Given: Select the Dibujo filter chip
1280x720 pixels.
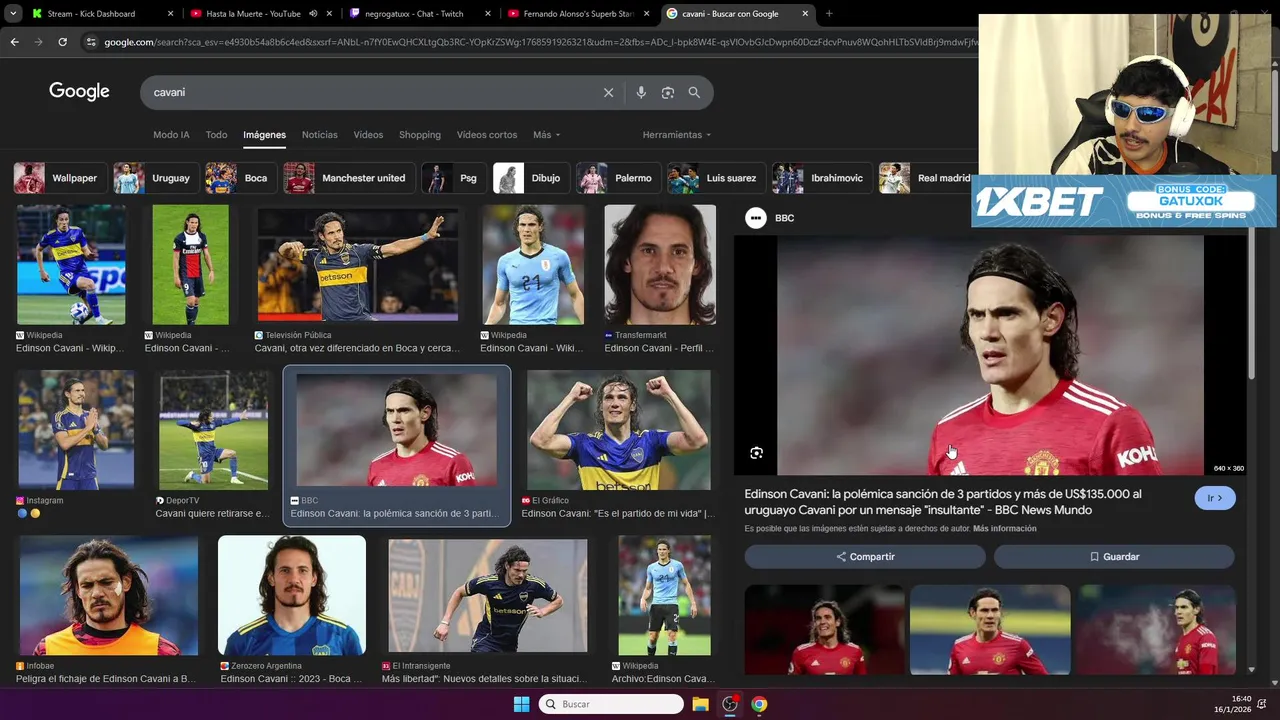Looking at the screenshot, I should click(x=531, y=178).
